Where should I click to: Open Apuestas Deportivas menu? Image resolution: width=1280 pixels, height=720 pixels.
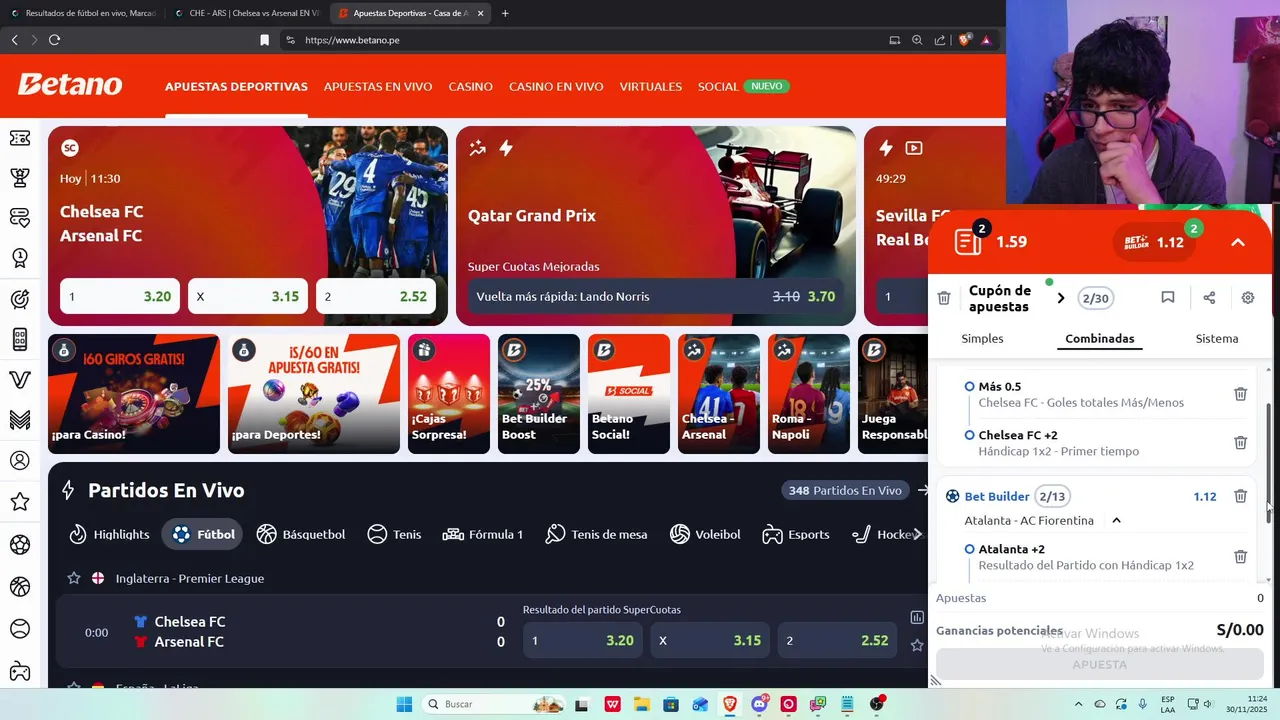236,86
